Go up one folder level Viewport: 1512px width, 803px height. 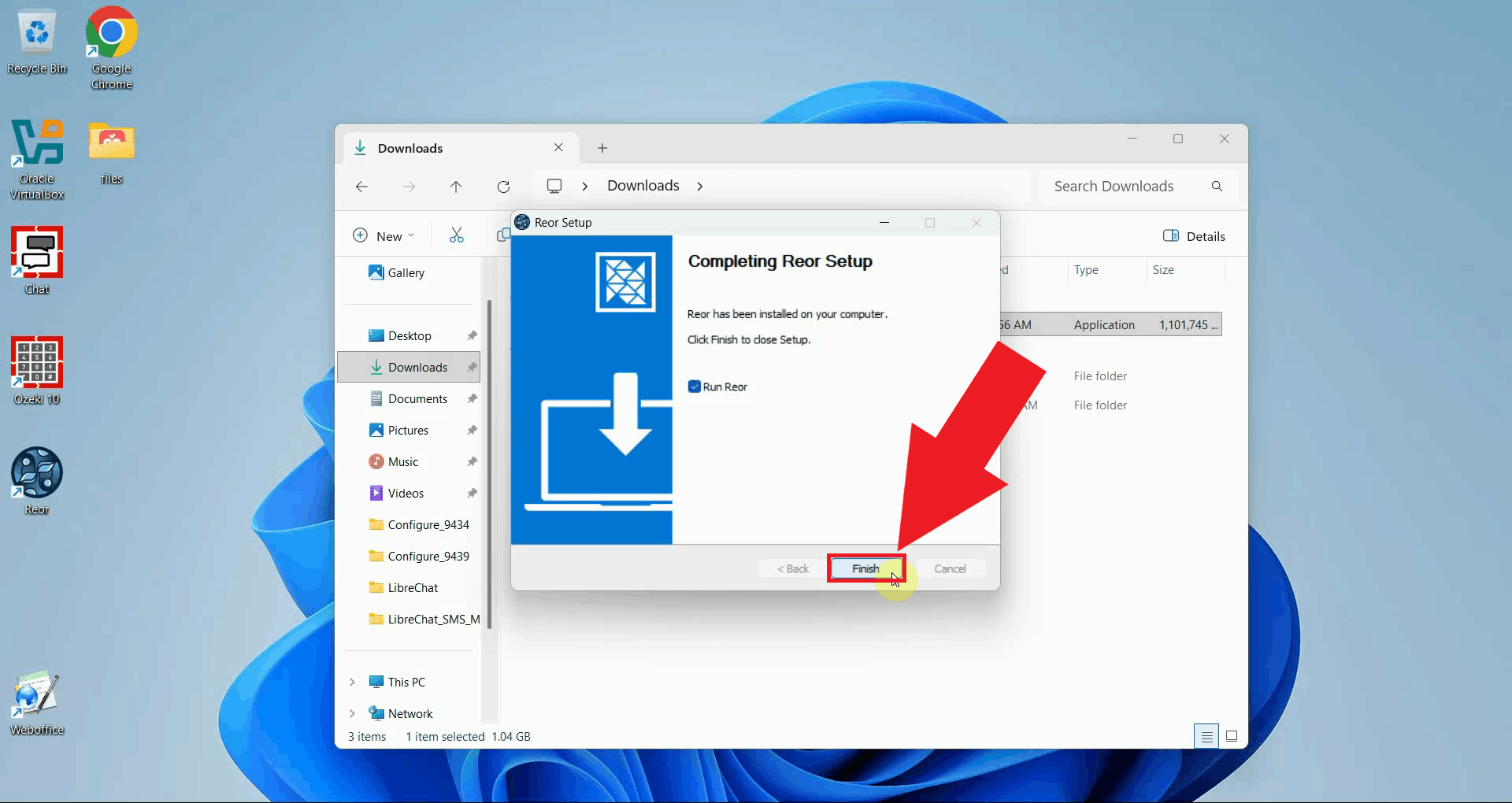[456, 187]
